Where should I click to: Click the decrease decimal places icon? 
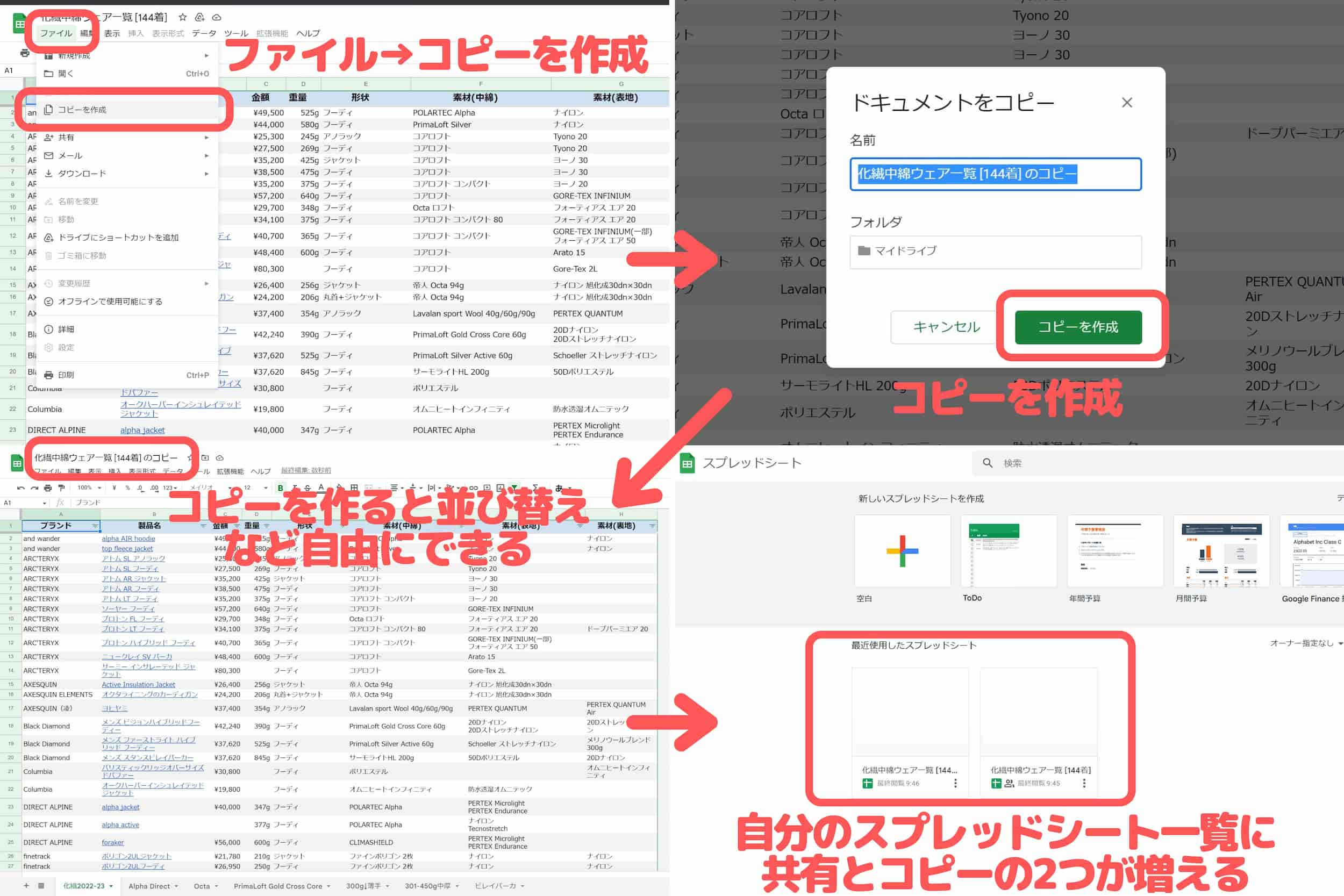coord(140,488)
